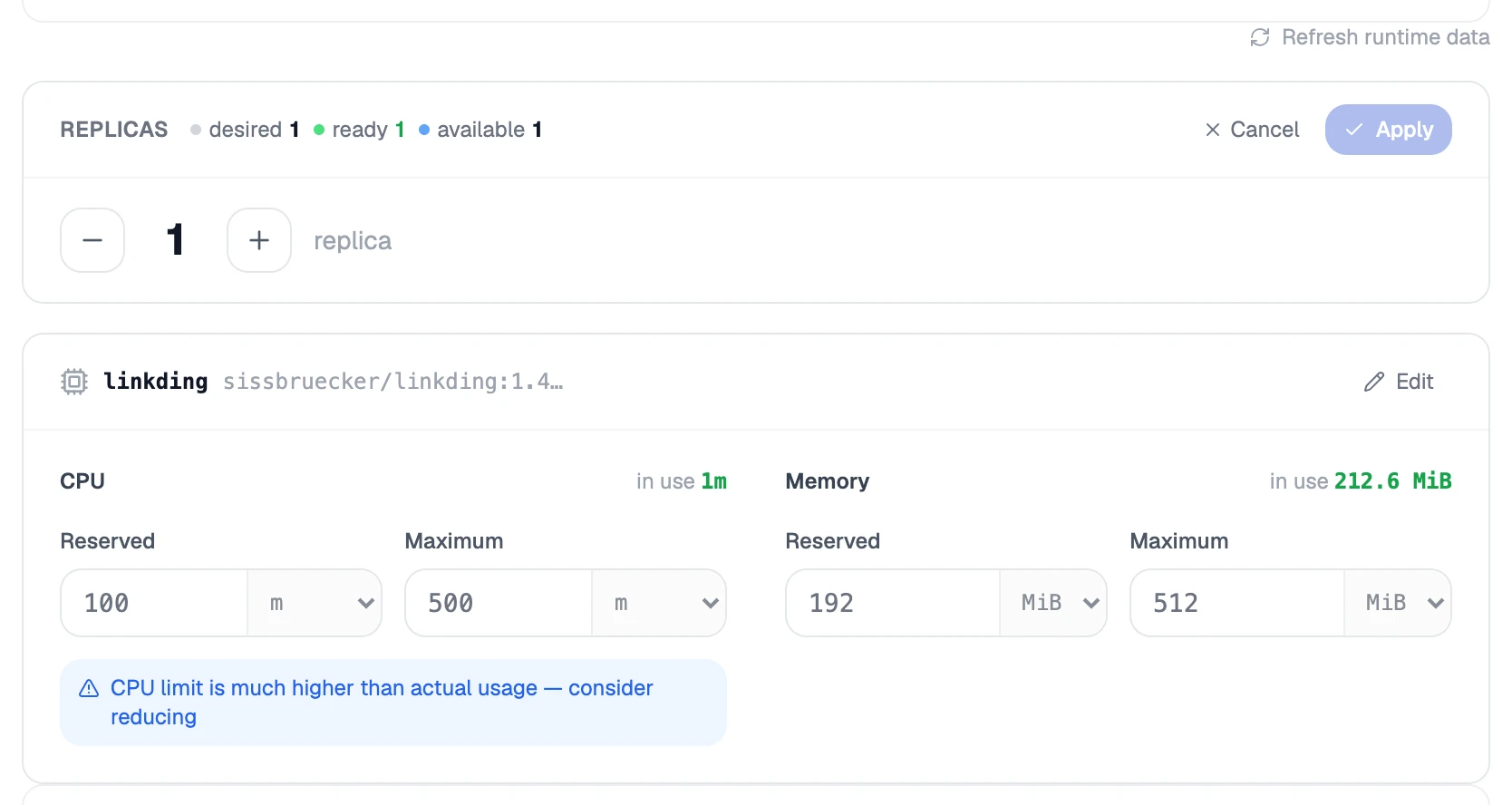Click the CPU Maximum value field
Screen dimensions: 1512x805
[499, 603]
